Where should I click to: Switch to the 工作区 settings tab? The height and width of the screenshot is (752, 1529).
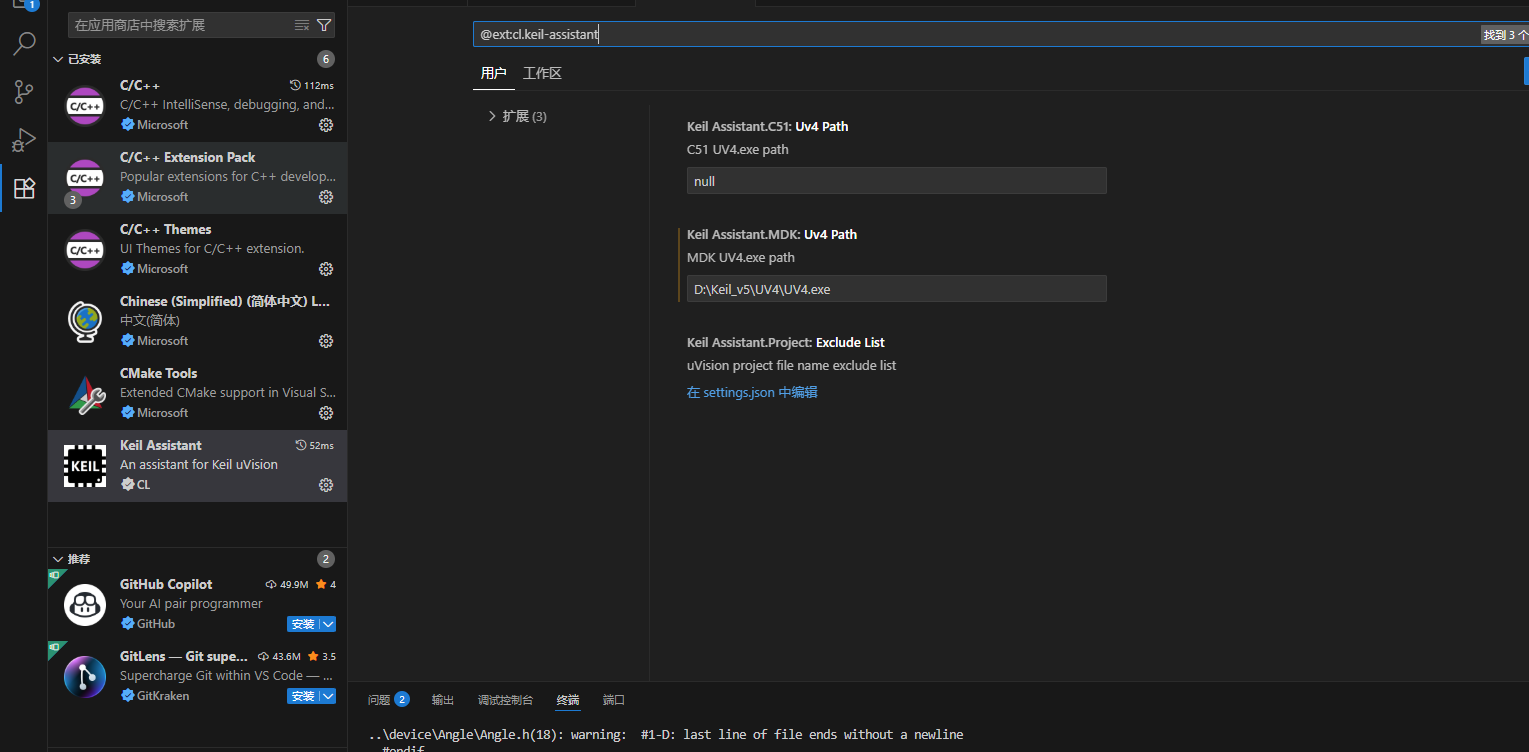tap(542, 72)
